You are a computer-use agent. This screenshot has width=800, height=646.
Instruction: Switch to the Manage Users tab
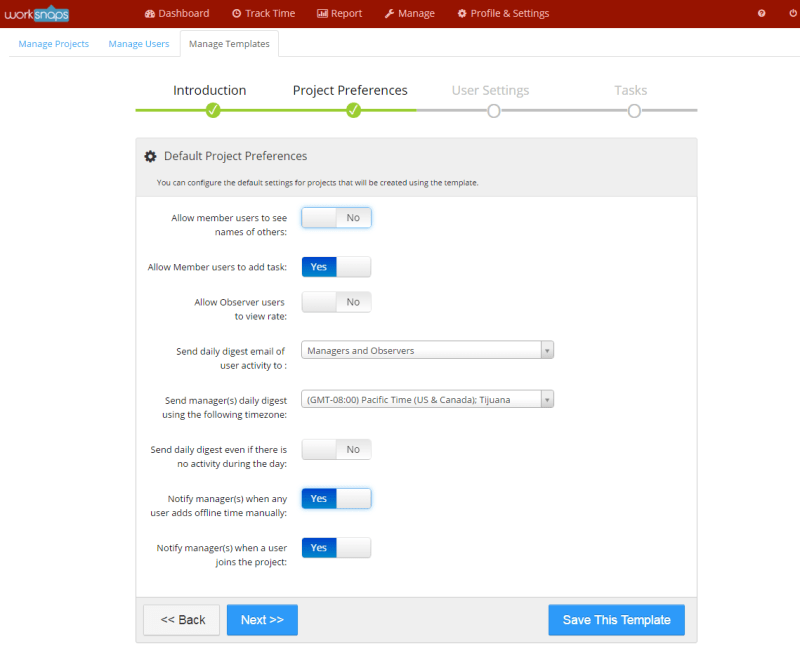(x=138, y=44)
